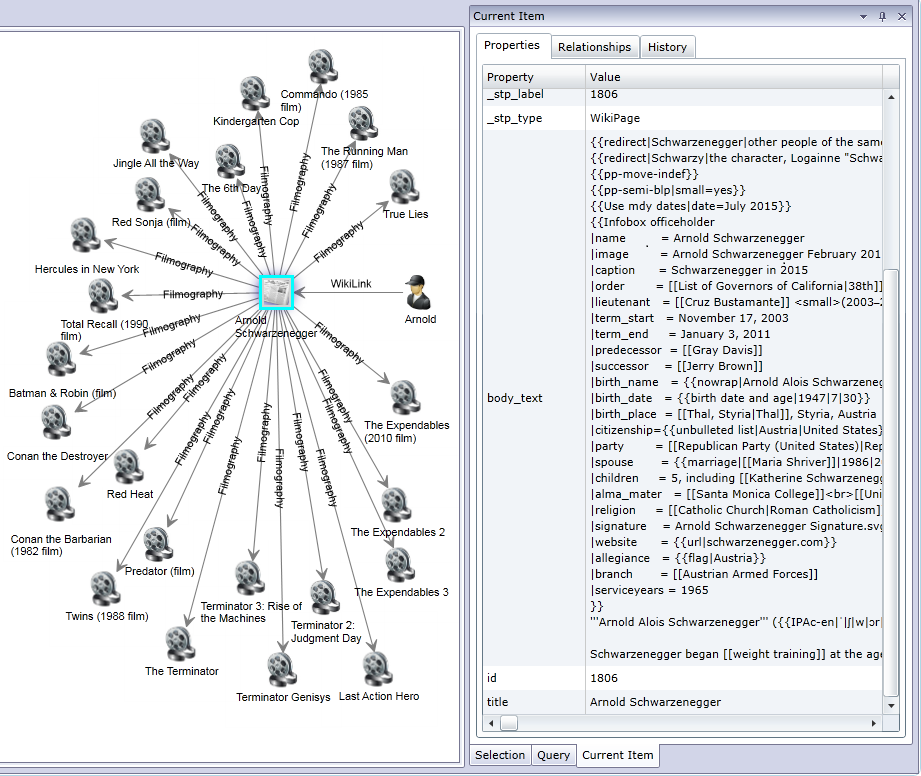Click the central Arnold Schwarzenegger WikiPage node
Screen dimensions: 921x776
[277, 293]
